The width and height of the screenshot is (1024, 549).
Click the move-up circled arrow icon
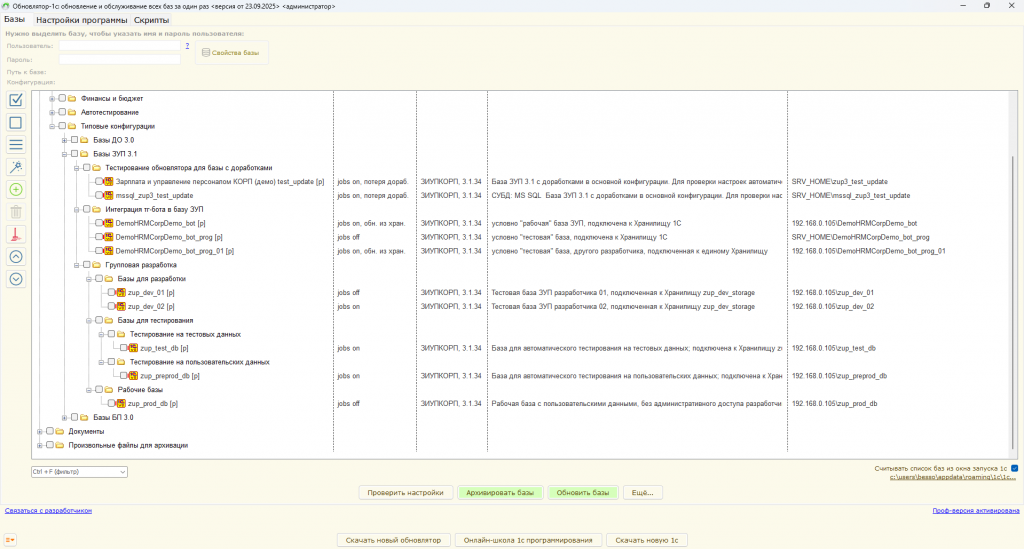16,257
